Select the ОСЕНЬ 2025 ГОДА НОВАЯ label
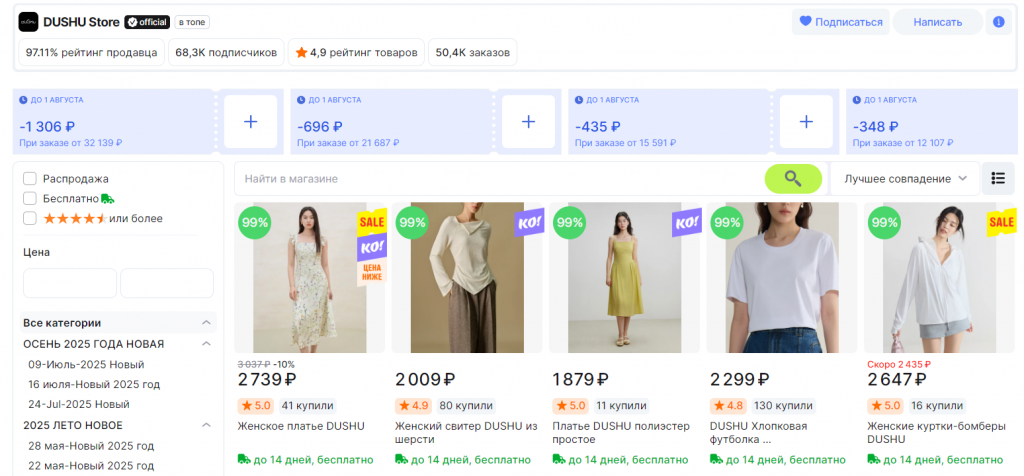The width and height of the screenshot is (1024, 476). tap(93, 344)
